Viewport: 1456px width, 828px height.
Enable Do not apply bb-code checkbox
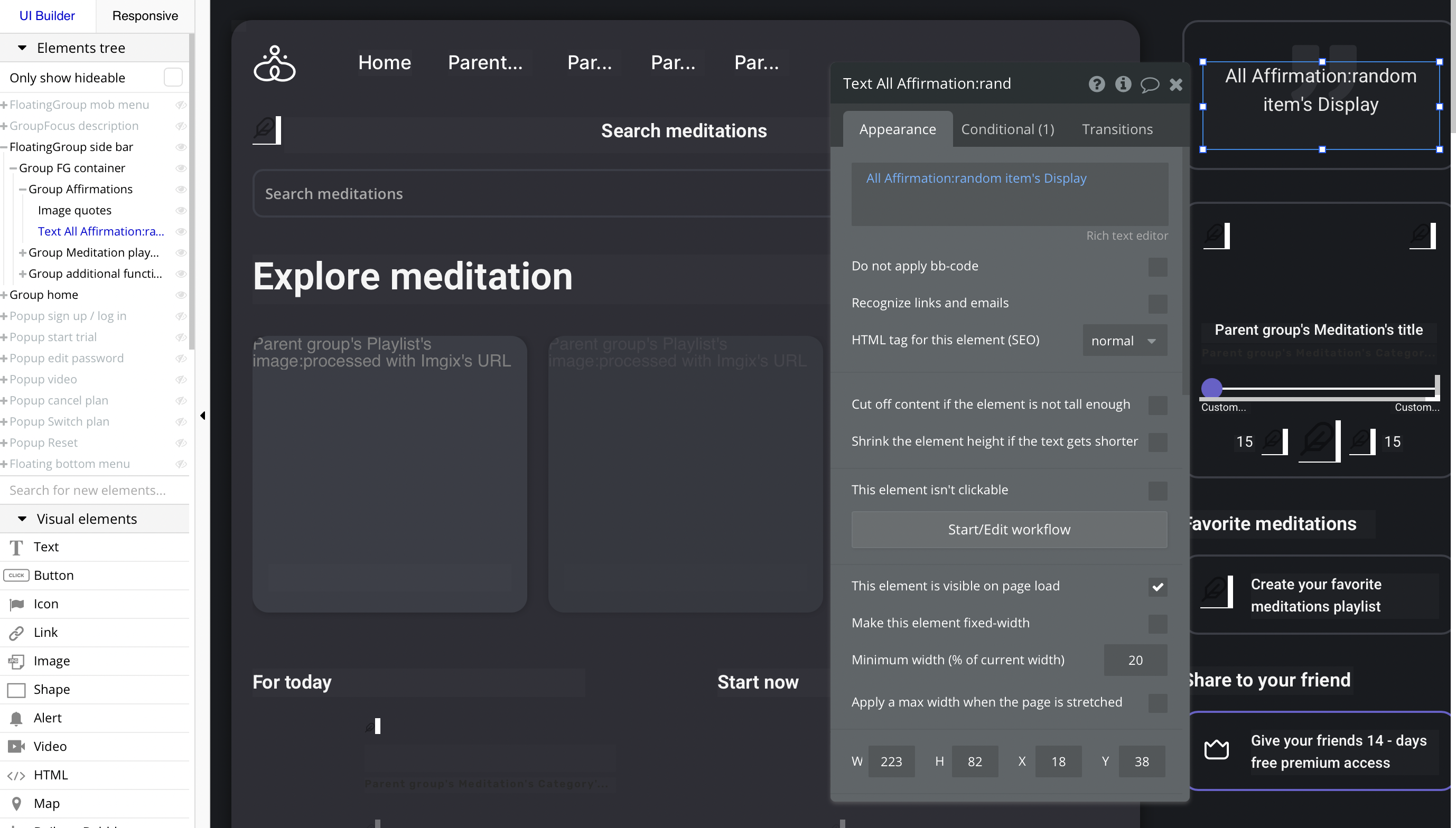point(1158,267)
